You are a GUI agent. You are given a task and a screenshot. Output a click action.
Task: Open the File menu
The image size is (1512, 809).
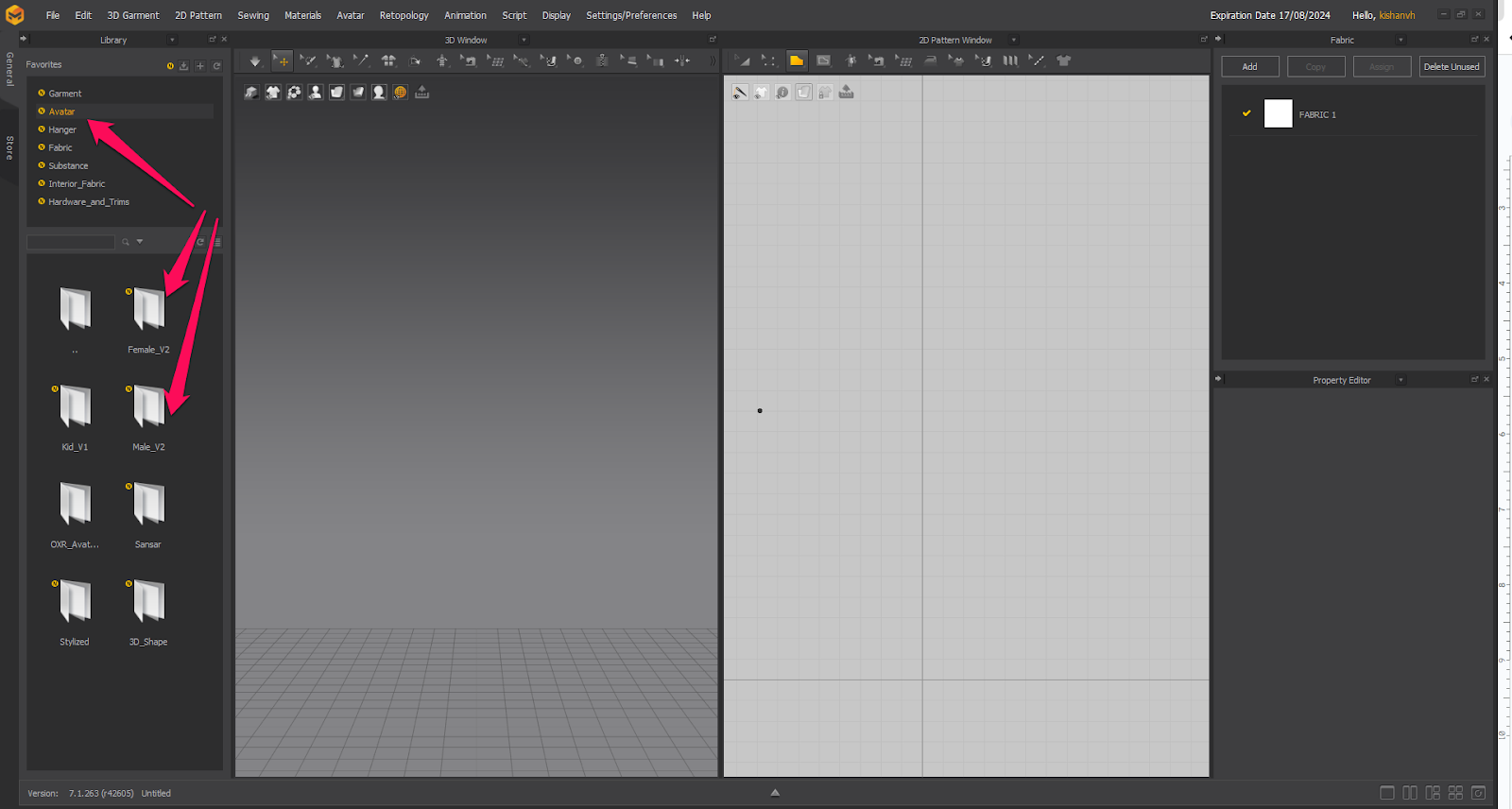click(x=53, y=15)
